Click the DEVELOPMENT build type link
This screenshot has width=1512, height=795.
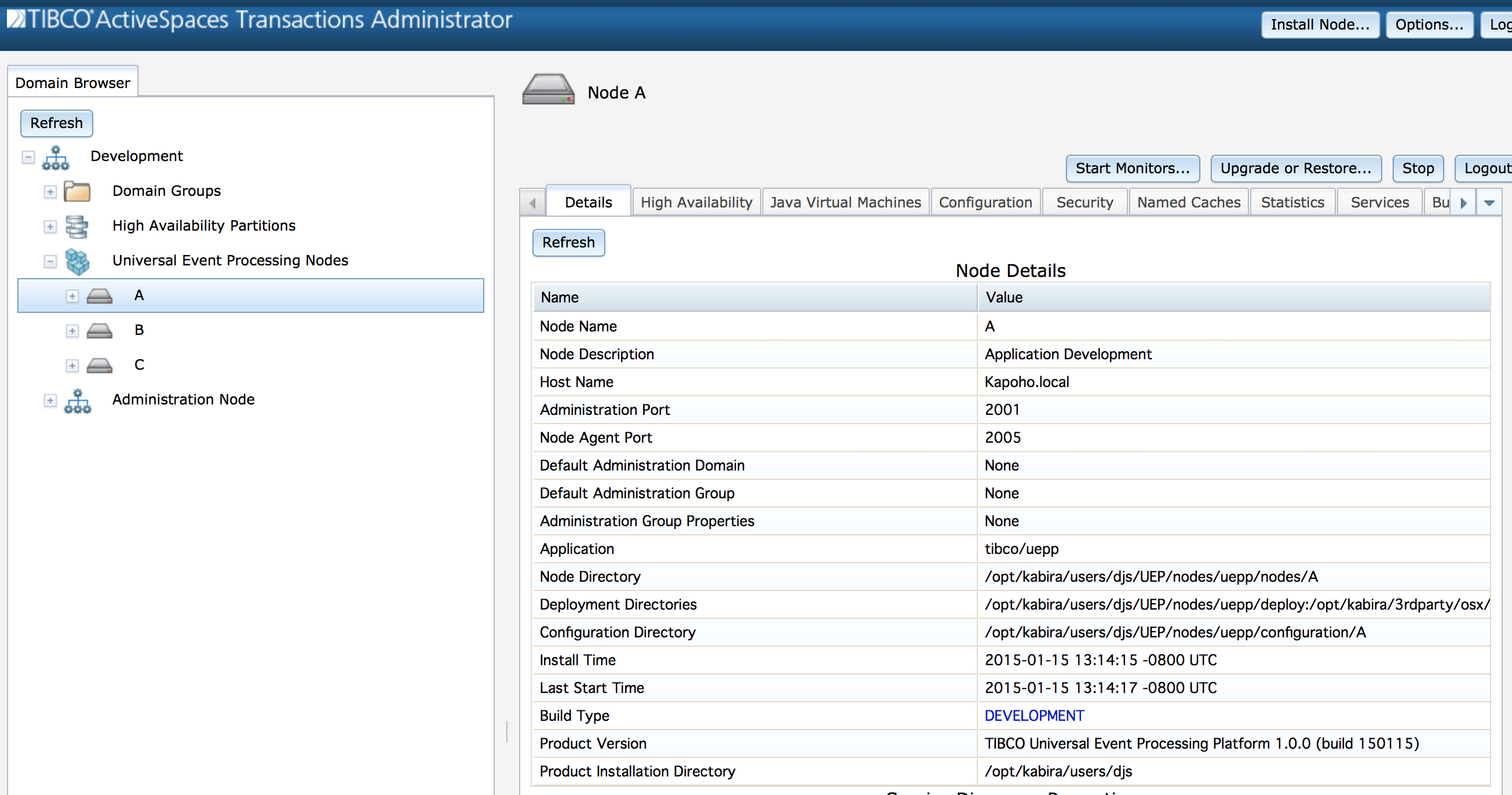[1033, 716]
